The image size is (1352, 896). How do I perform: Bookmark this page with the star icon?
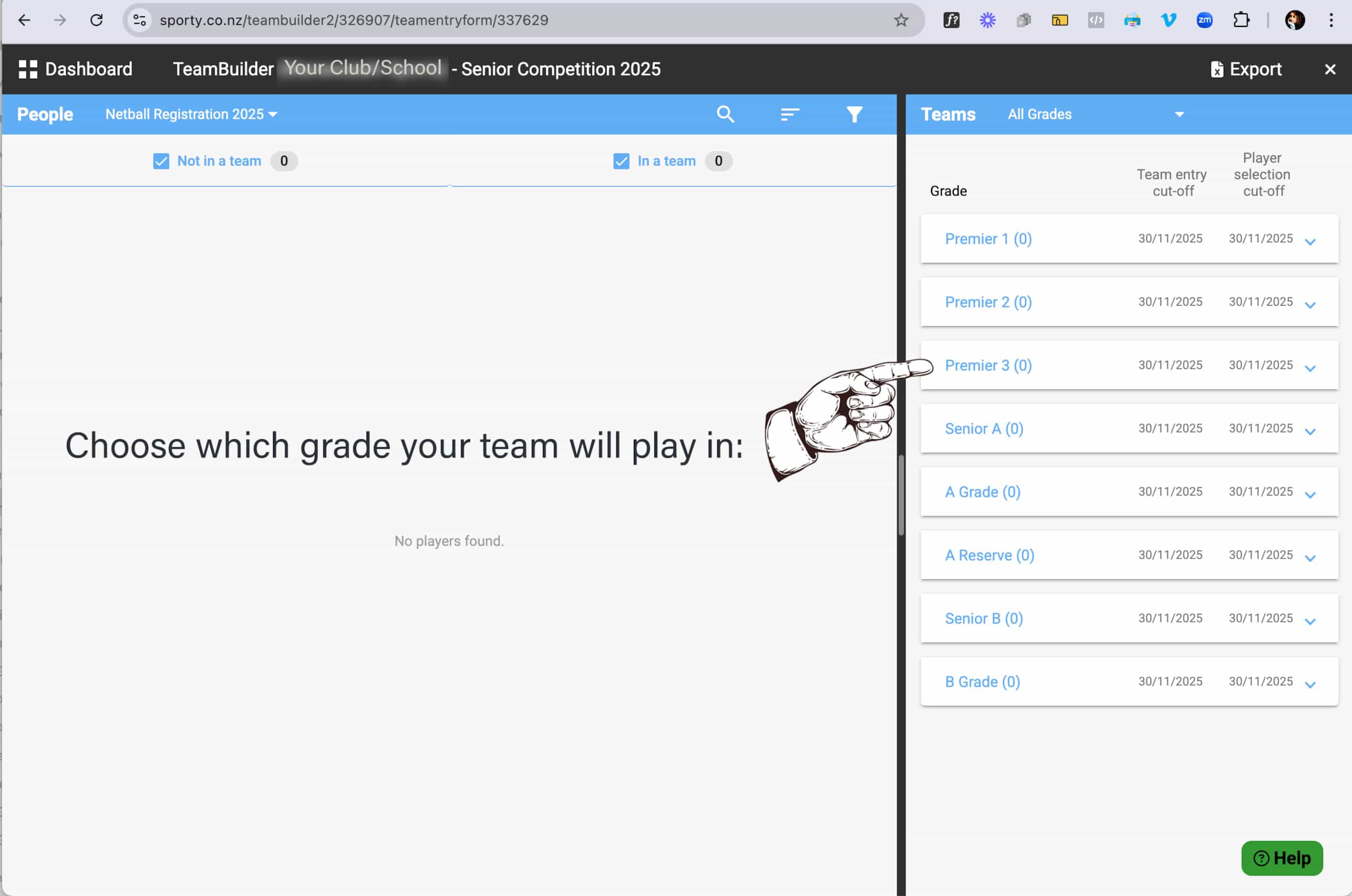pos(901,21)
